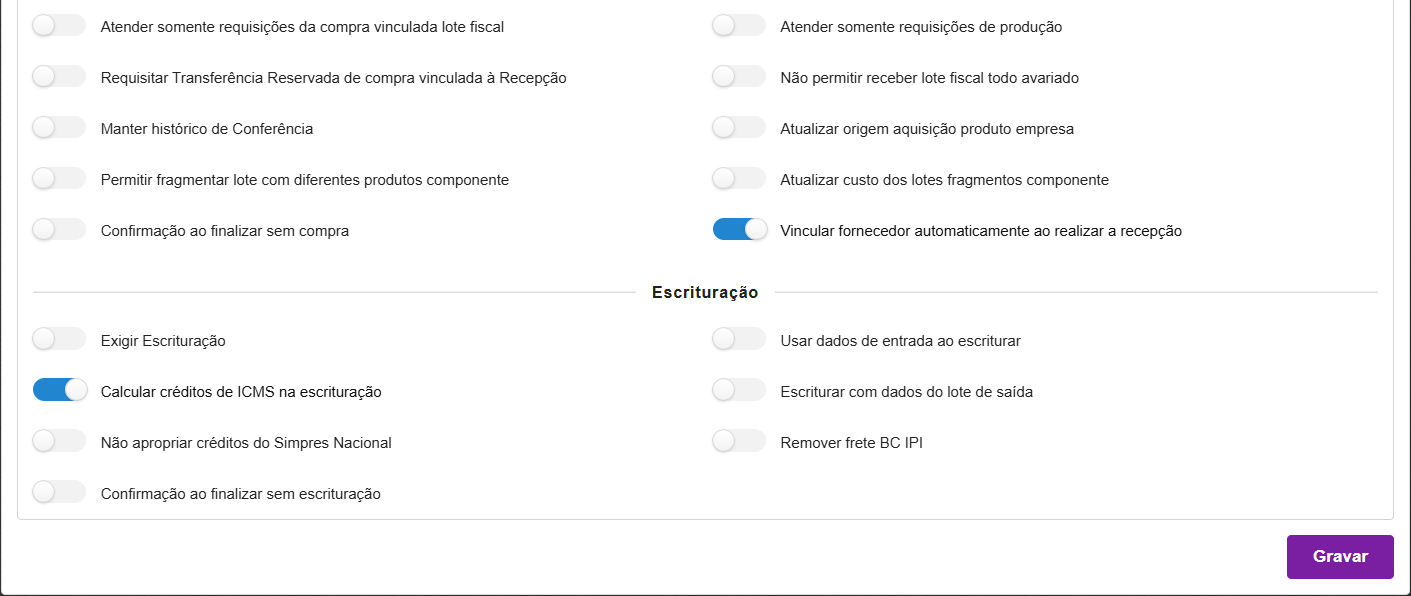Enable the 'Exigir Escrituração' toggle
The width and height of the screenshot is (1411, 596).
(x=59, y=340)
